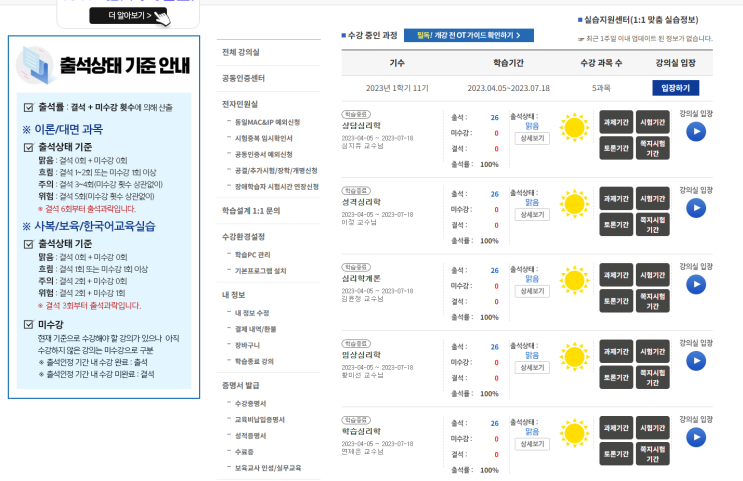Viewport: 743px width, 481px height.
Task: Select 학습종료 강의 submenu link
Action: pos(254,361)
